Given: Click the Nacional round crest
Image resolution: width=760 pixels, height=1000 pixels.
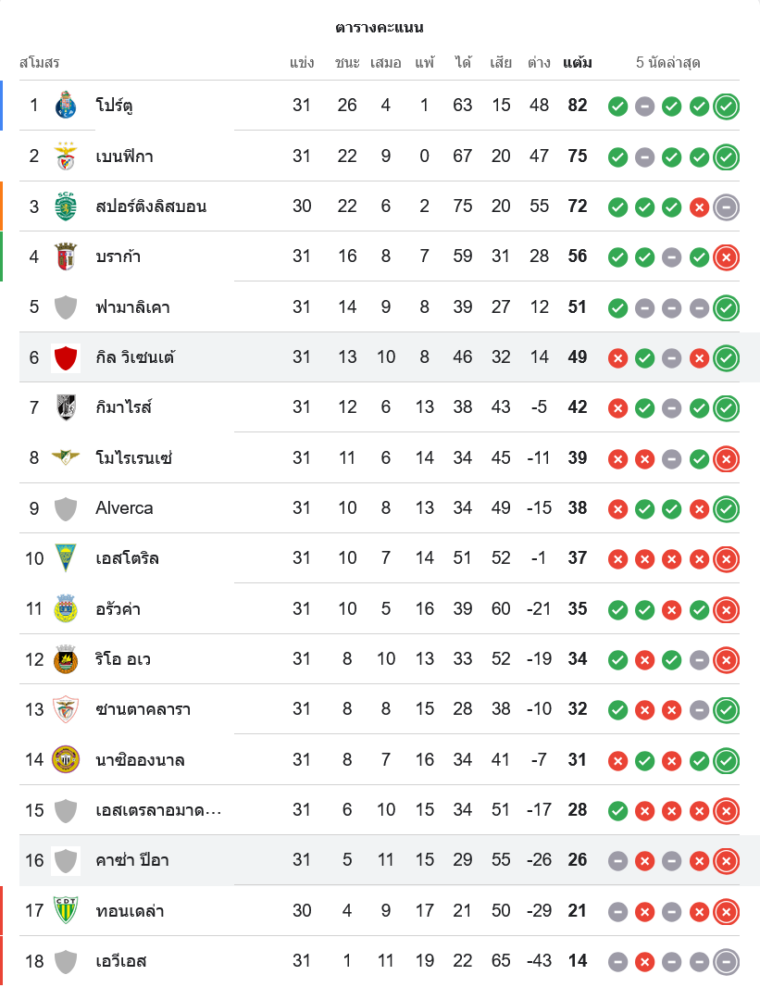Looking at the screenshot, I should pyautogui.click(x=66, y=759).
